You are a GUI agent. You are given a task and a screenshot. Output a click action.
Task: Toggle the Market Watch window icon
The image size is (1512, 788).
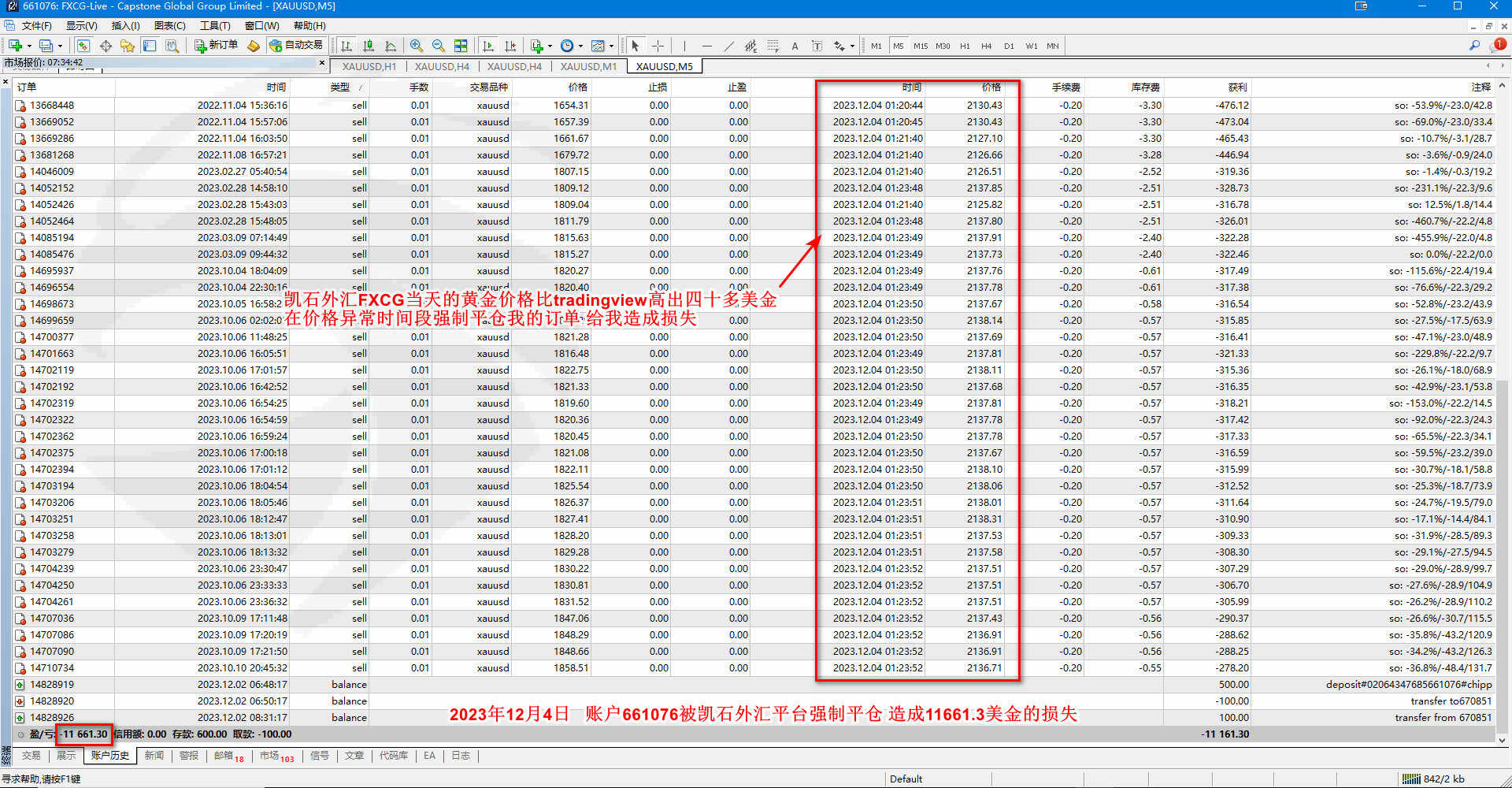coord(83,46)
